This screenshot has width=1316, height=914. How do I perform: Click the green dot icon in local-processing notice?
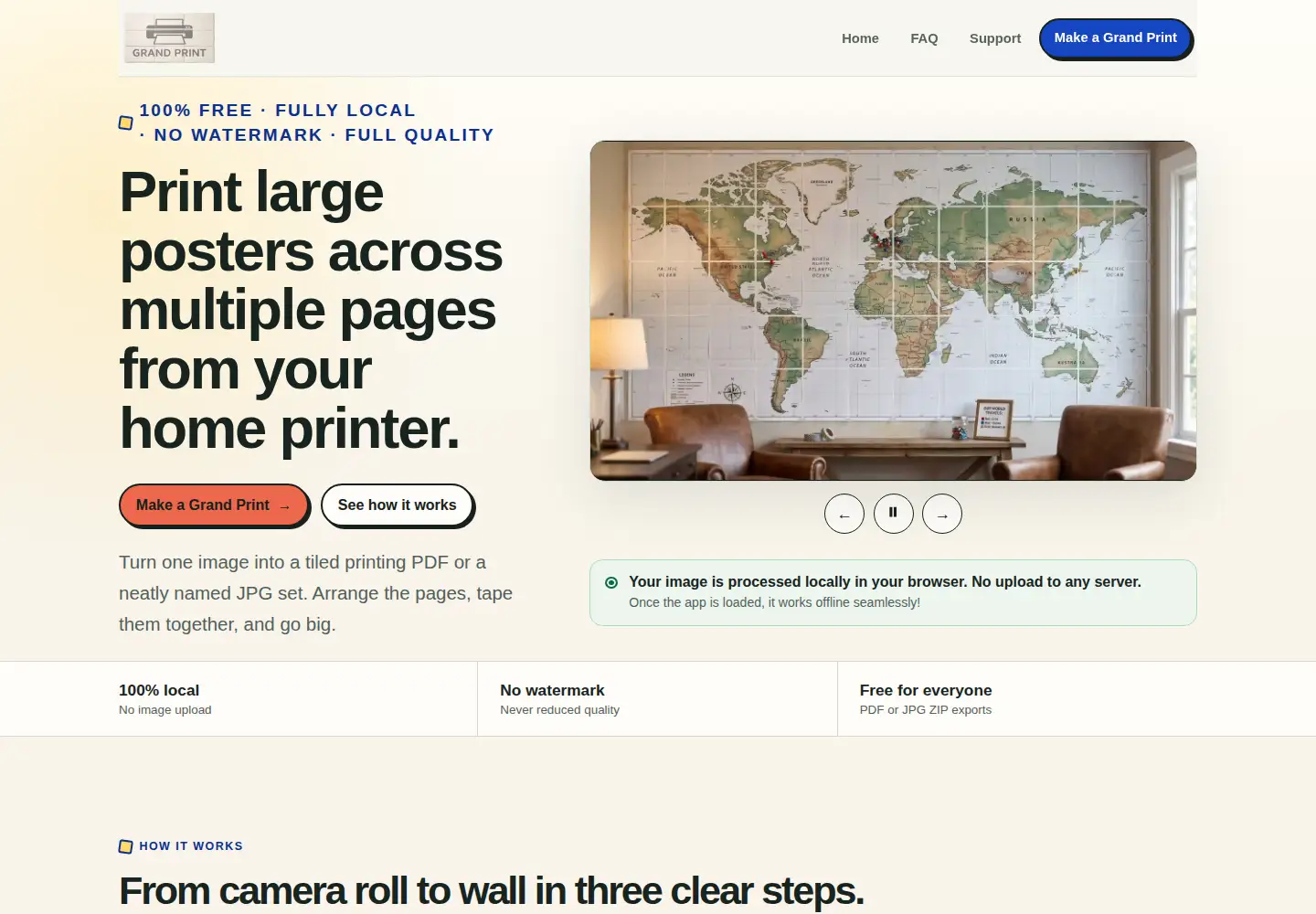point(611,582)
